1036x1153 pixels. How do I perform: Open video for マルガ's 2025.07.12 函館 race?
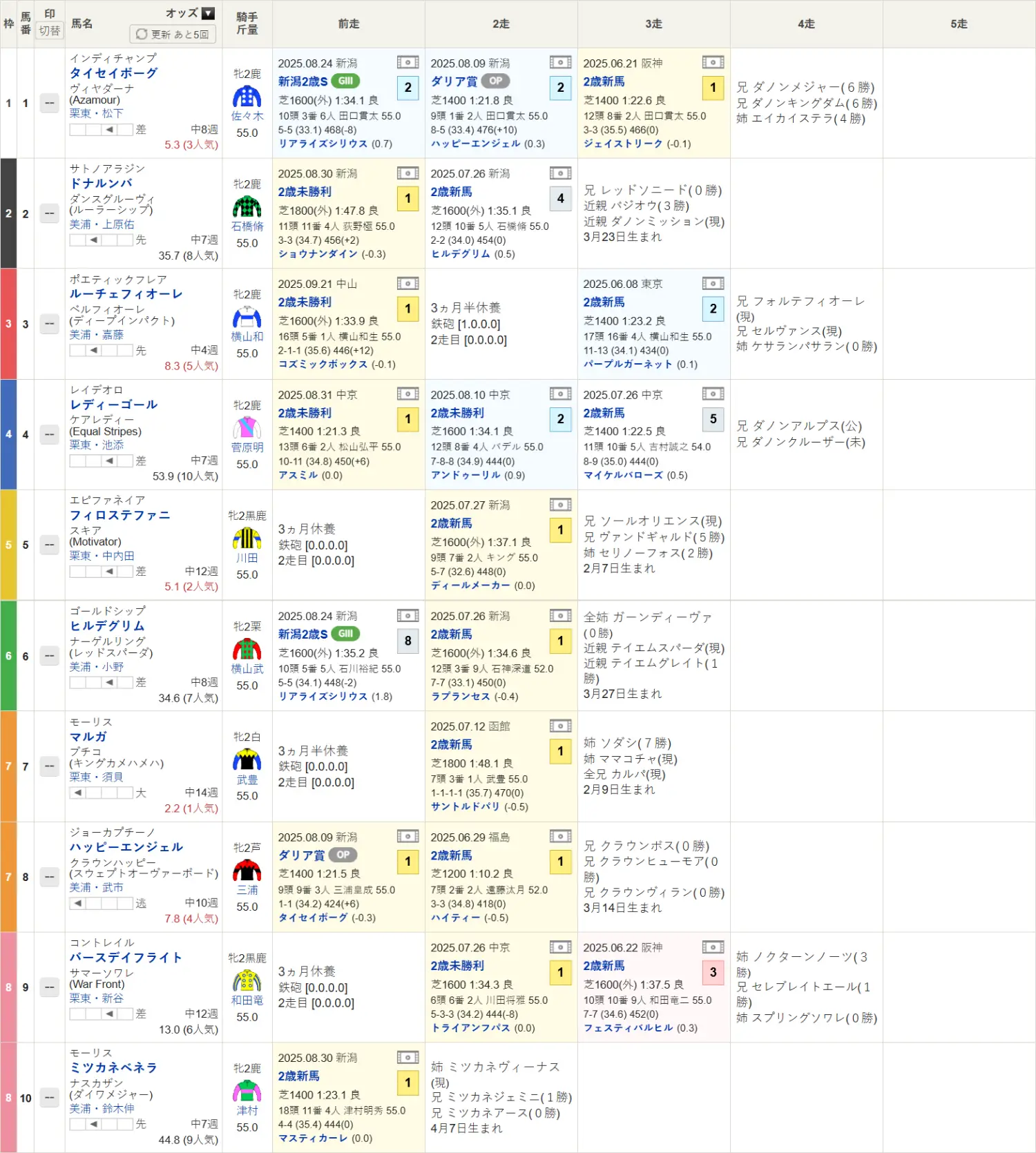(x=560, y=726)
